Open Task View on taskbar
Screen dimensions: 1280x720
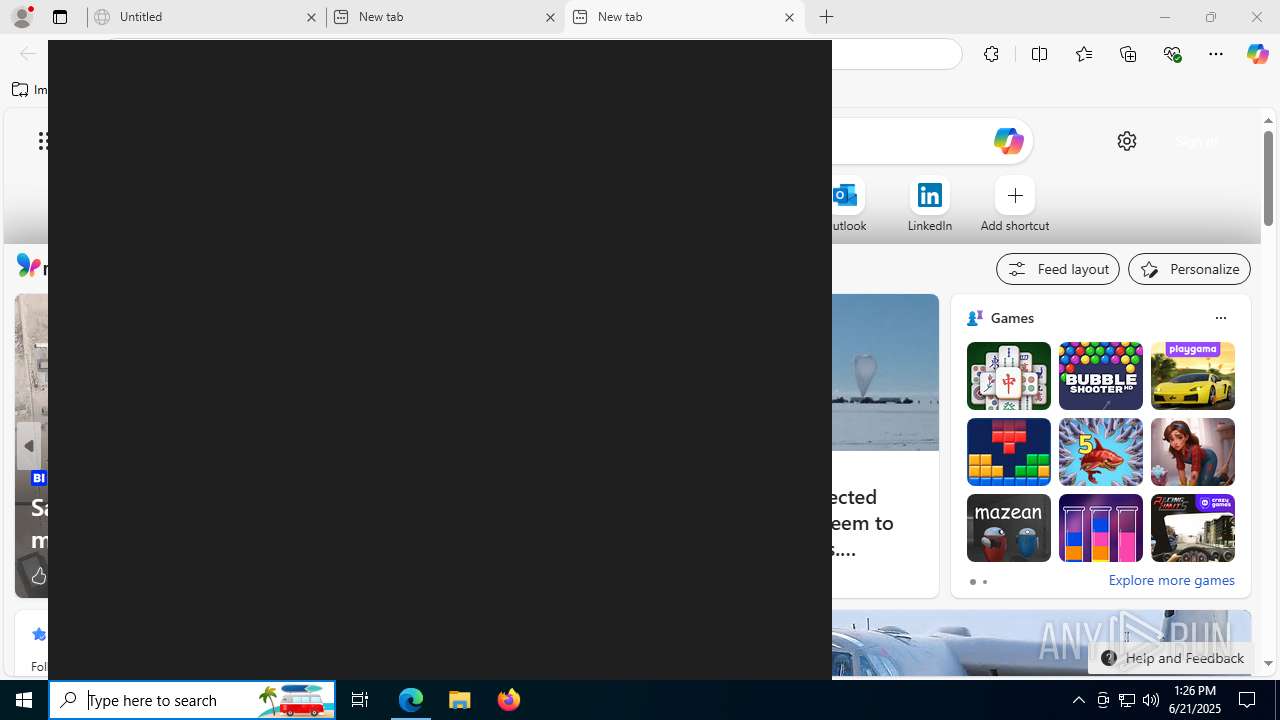click(x=360, y=700)
